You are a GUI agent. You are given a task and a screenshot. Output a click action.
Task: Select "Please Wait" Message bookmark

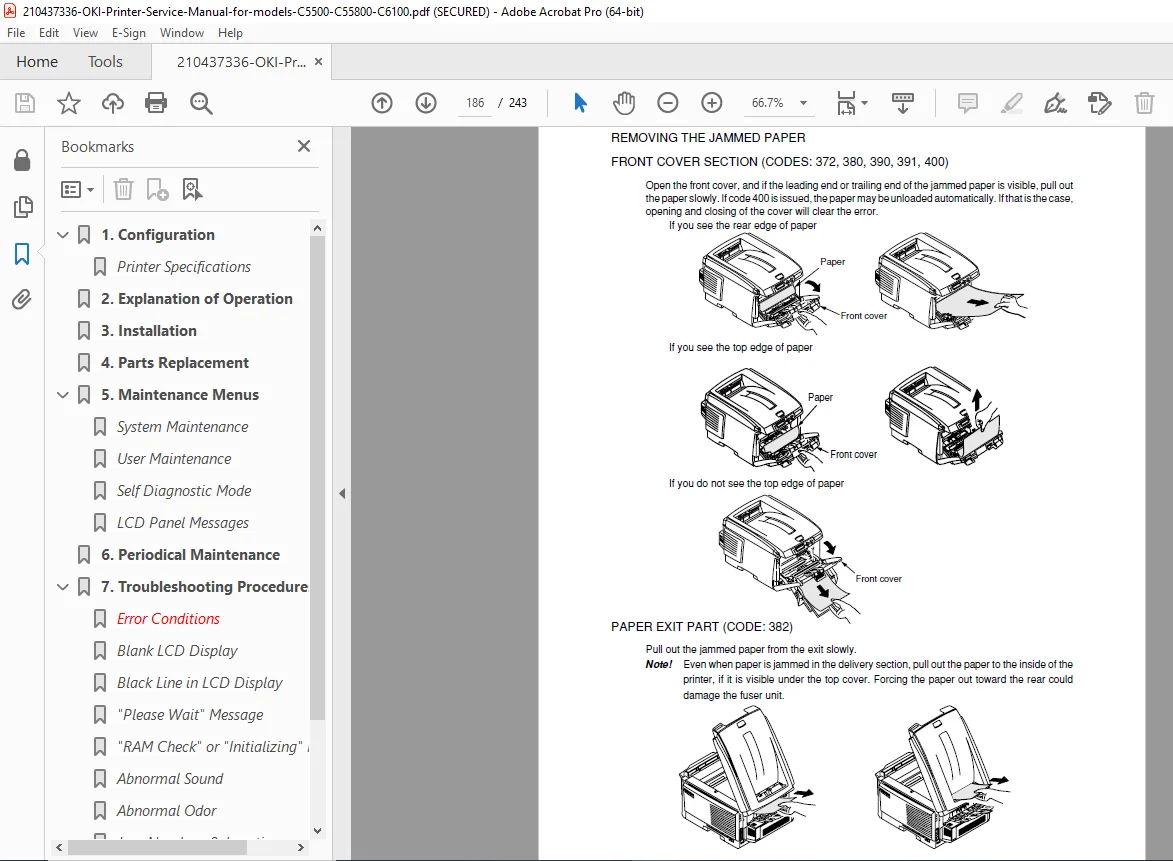tap(190, 715)
